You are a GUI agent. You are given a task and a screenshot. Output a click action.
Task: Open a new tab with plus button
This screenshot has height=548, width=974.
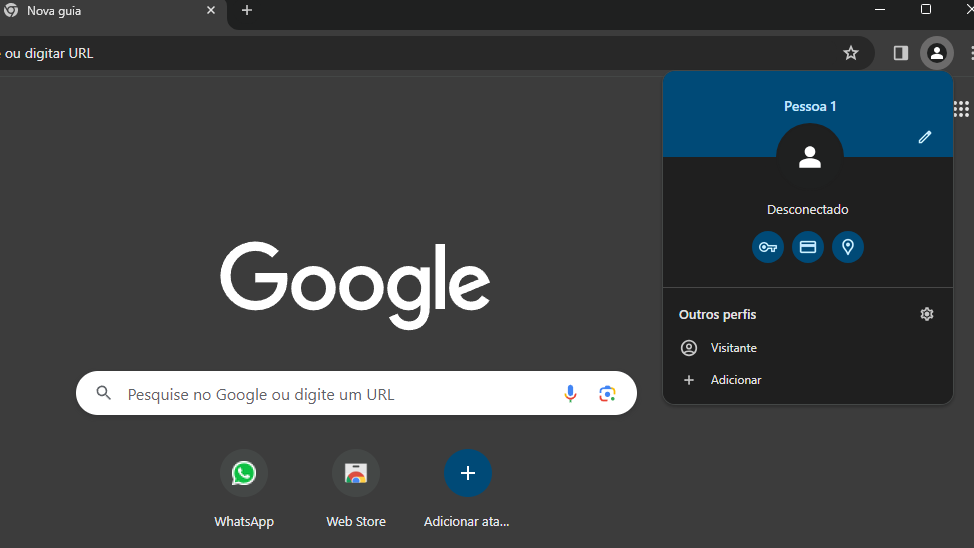tap(247, 10)
